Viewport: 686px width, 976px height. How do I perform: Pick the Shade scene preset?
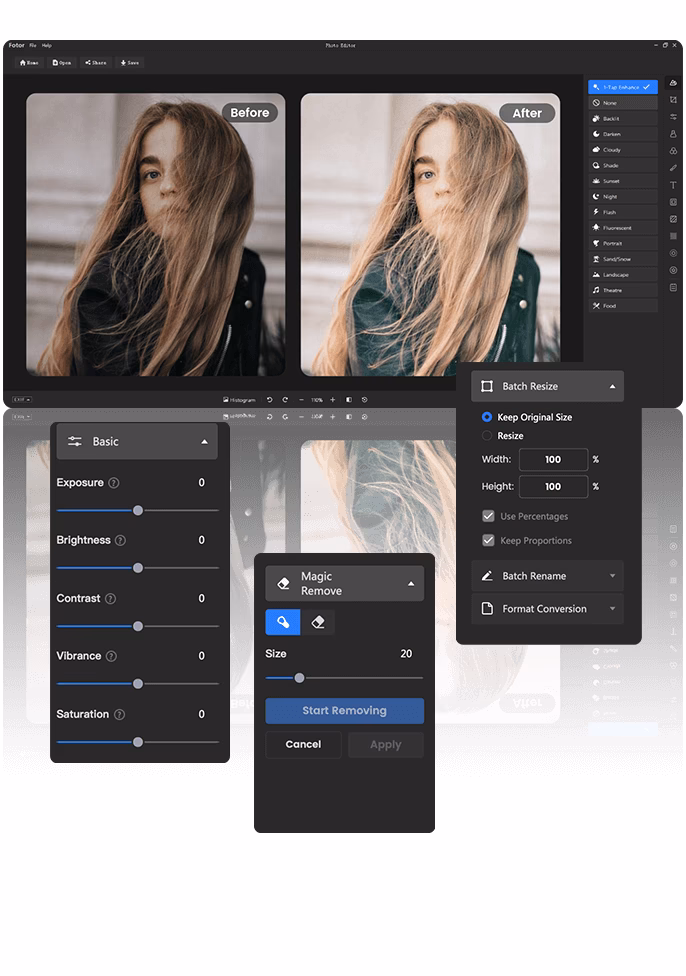click(623, 165)
